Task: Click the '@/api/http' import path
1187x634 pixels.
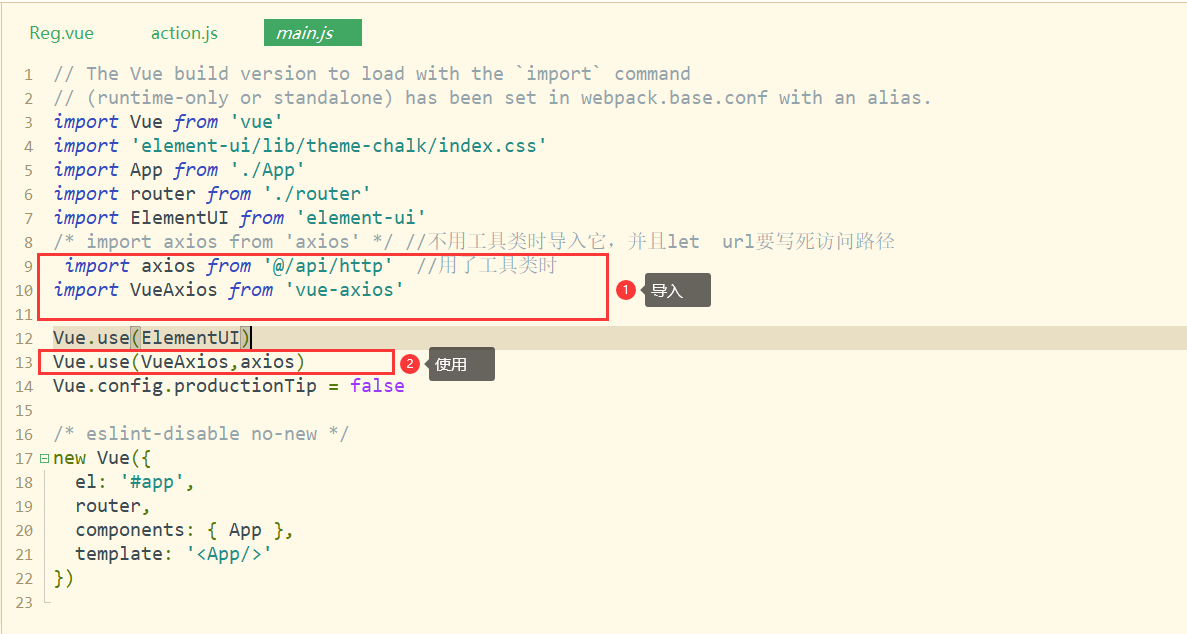Action: (x=327, y=266)
